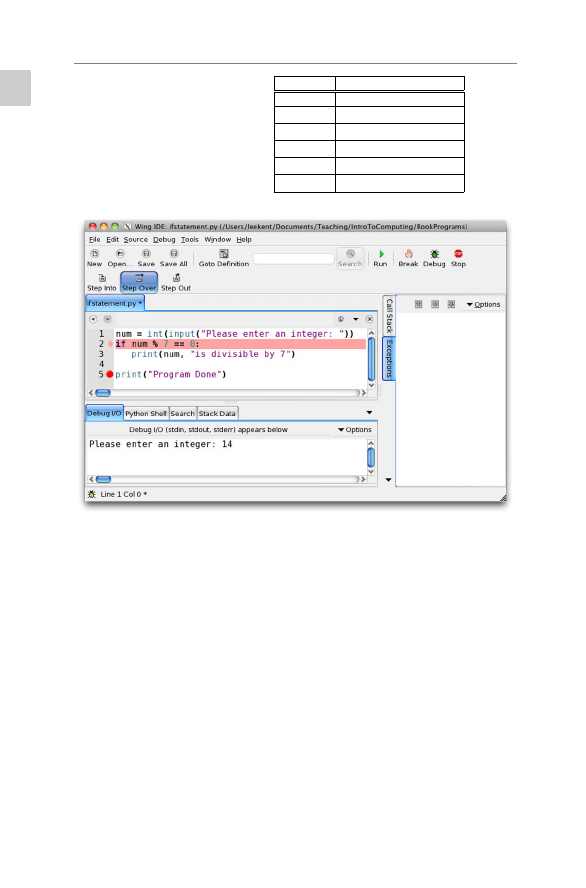Click the Step Out icon
The width and height of the screenshot is (586, 888).
tap(176, 278)
